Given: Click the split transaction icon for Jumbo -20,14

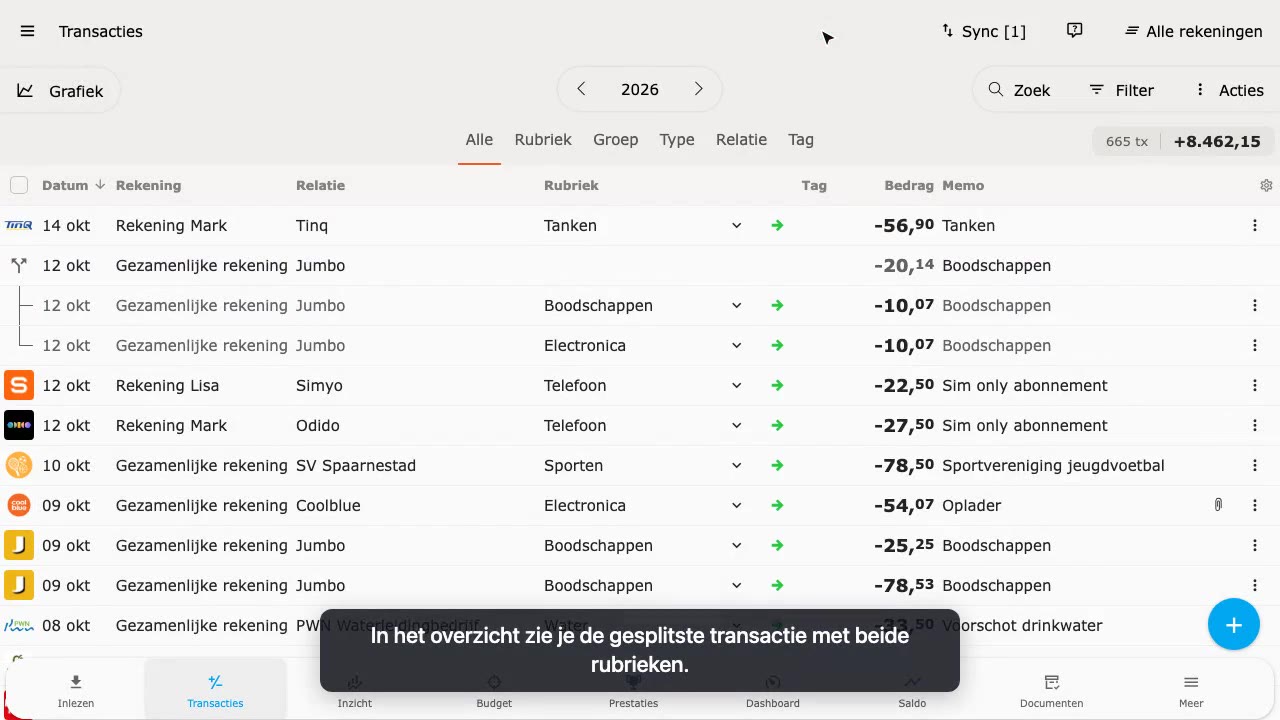Looking at the screenshot, I should [19, 266].
